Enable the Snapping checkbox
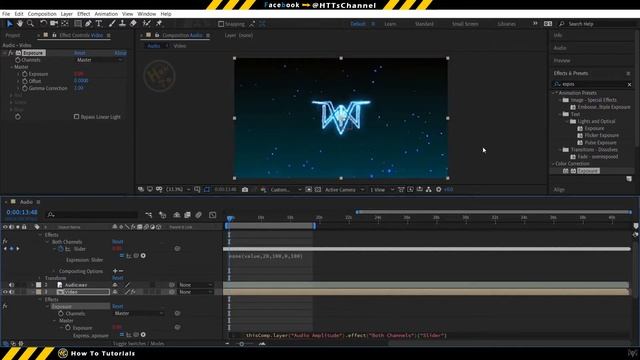This screenshot has height=360, width=640. coord(221,24)
